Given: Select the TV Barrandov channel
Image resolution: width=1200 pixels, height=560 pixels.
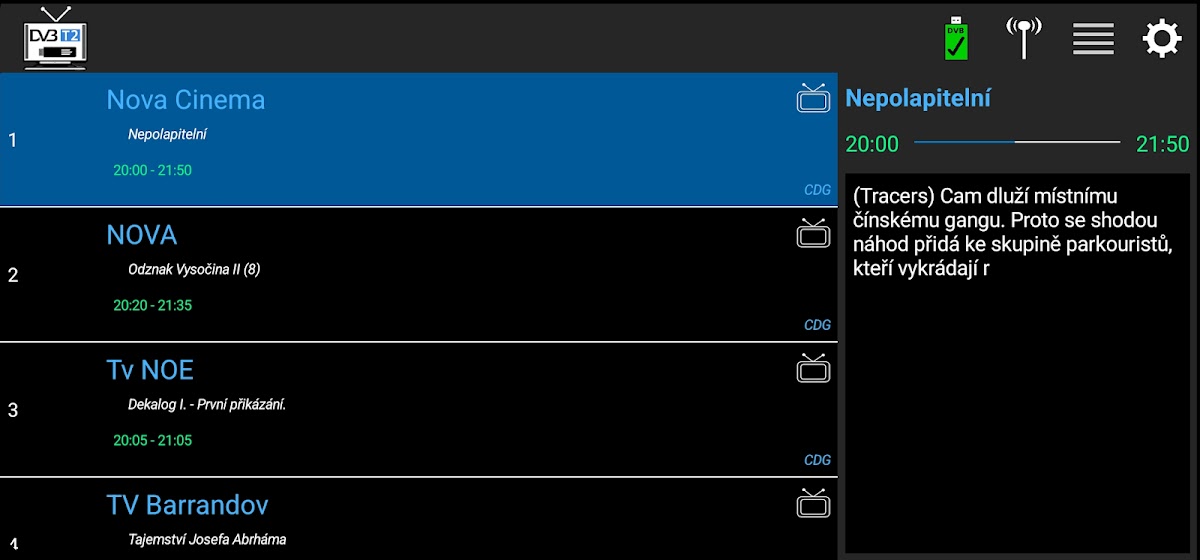Looking at the screenshot, I should (x=187, y=505).
